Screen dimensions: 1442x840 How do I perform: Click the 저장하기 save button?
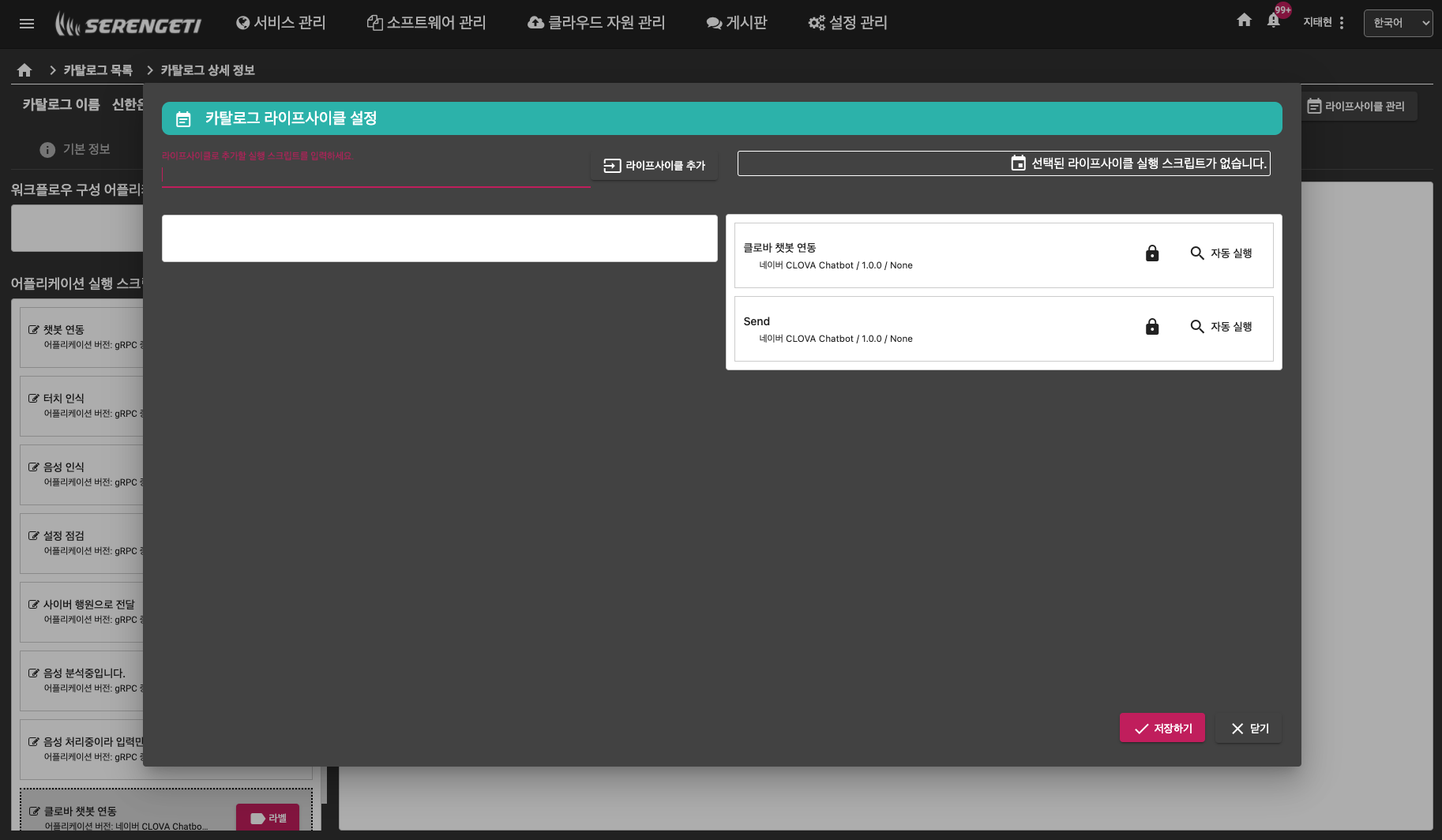[x=1162, y=728]
